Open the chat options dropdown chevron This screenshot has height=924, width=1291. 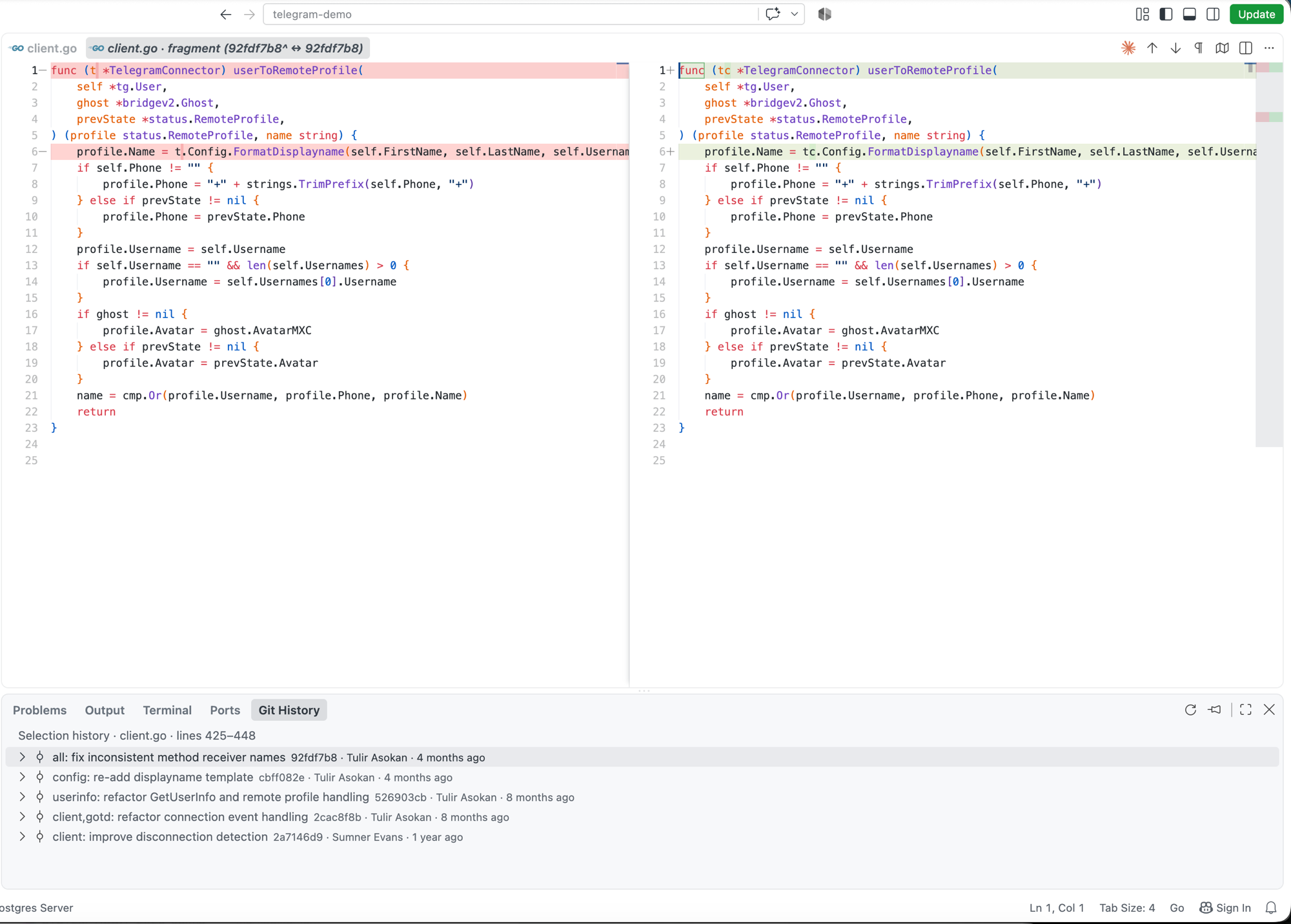[795, 14]
